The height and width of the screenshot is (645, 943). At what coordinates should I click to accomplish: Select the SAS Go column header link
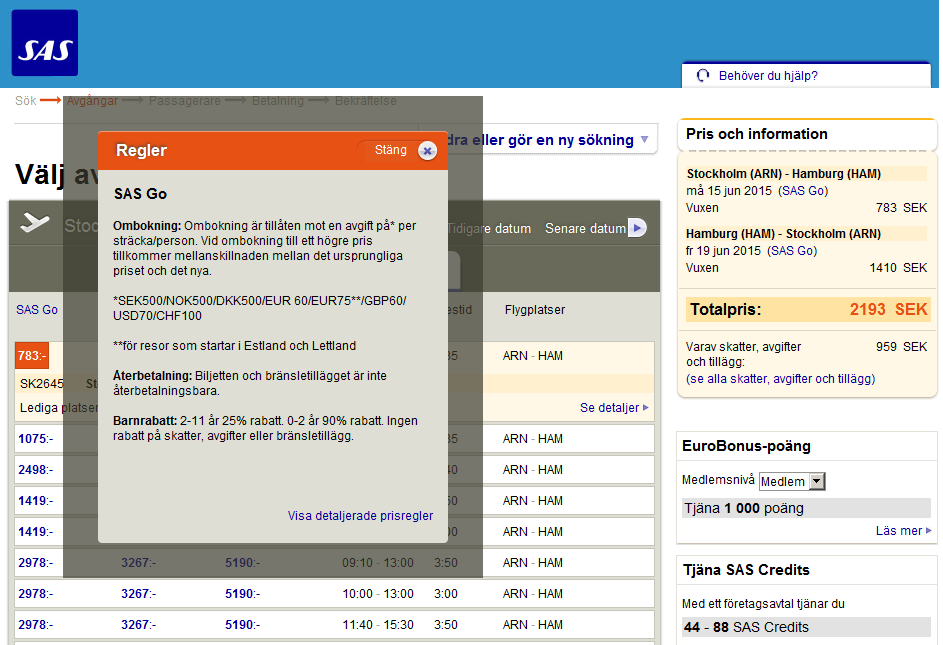37,309
